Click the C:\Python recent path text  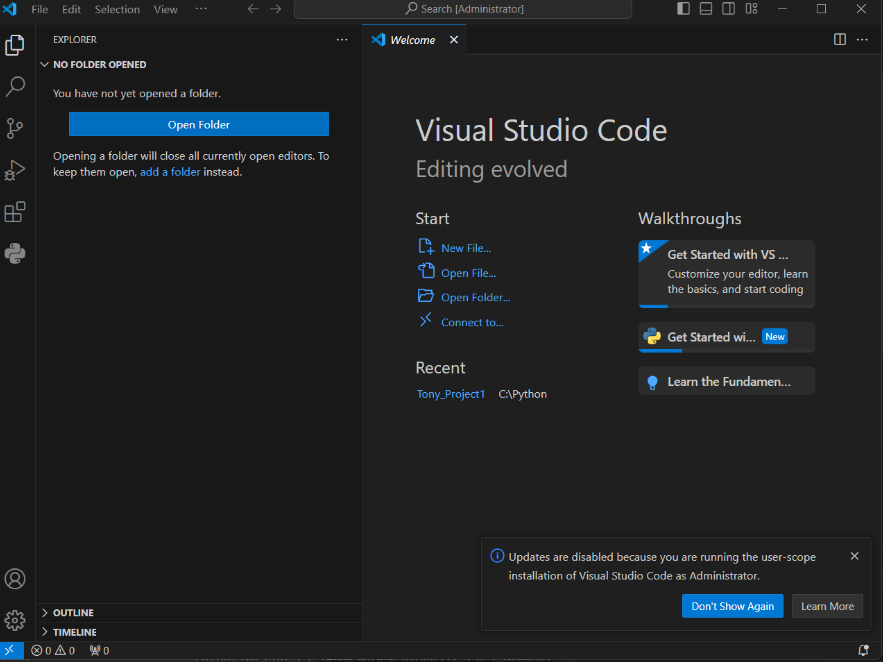pyautogui.click(x=523, y=394)
